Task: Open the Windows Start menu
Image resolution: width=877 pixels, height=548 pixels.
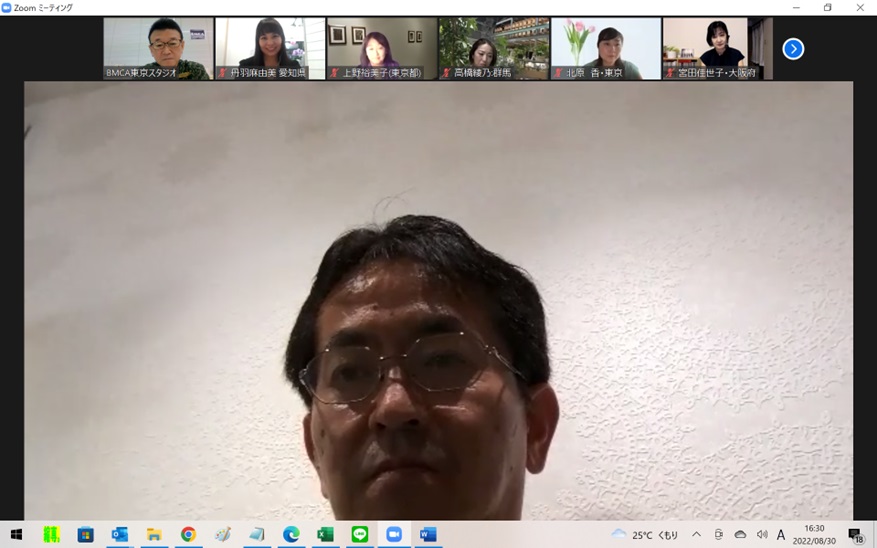Action: (16, 535)
